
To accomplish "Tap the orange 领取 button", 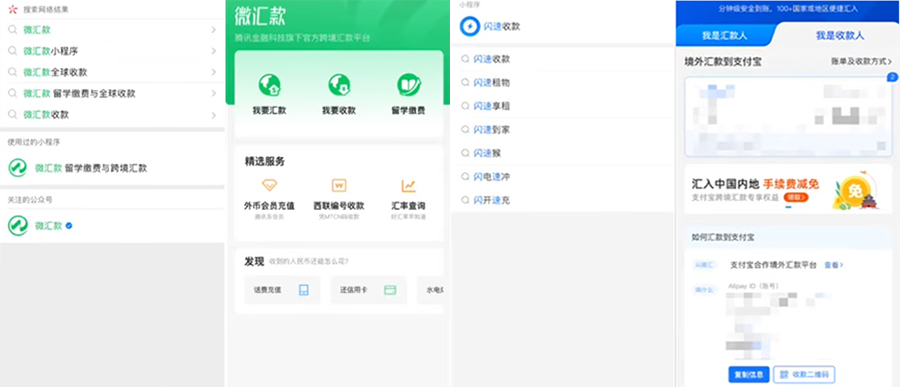I will pyautogui.click(x=796, y=197).
